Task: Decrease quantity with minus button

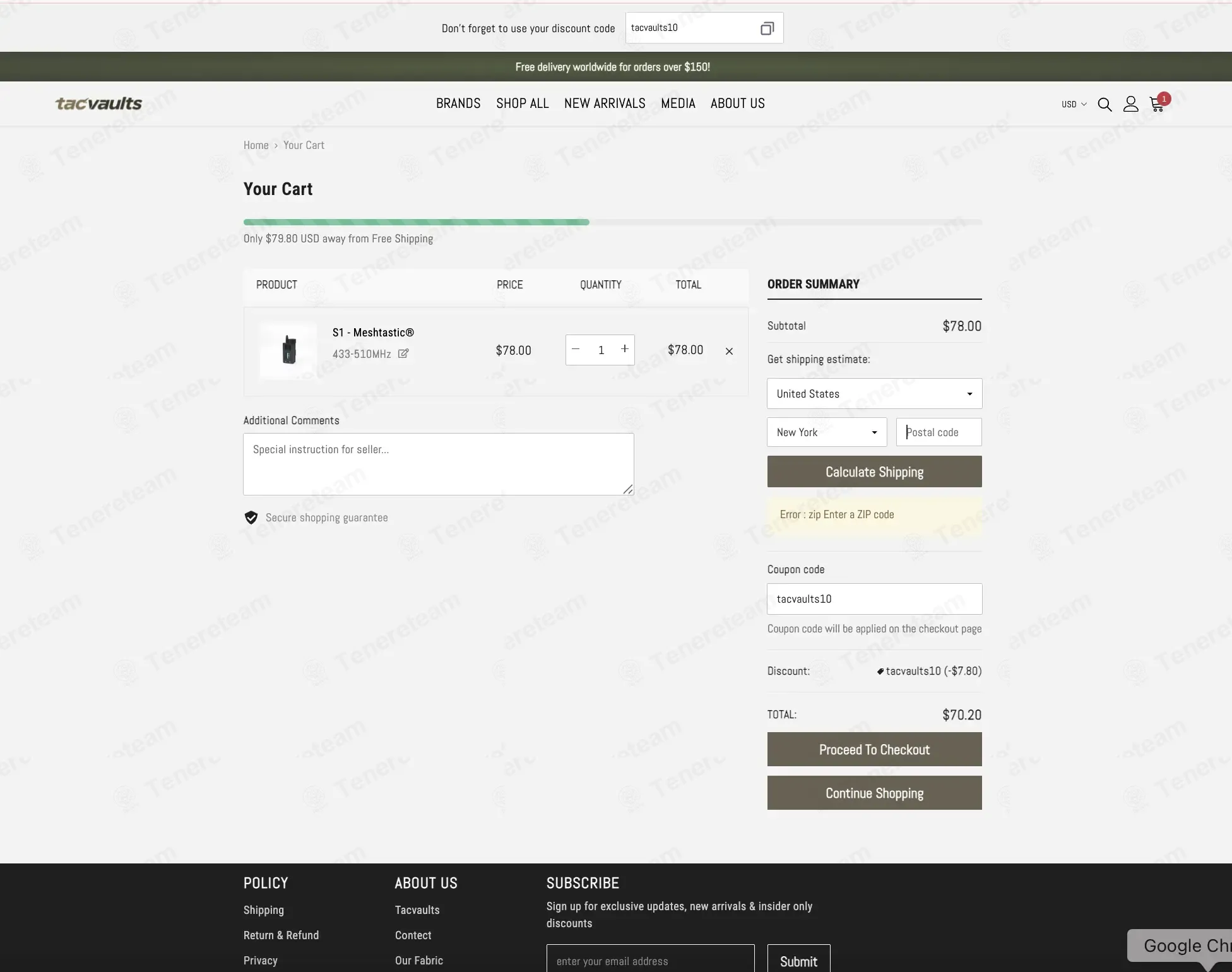Action: coord(576,349)
